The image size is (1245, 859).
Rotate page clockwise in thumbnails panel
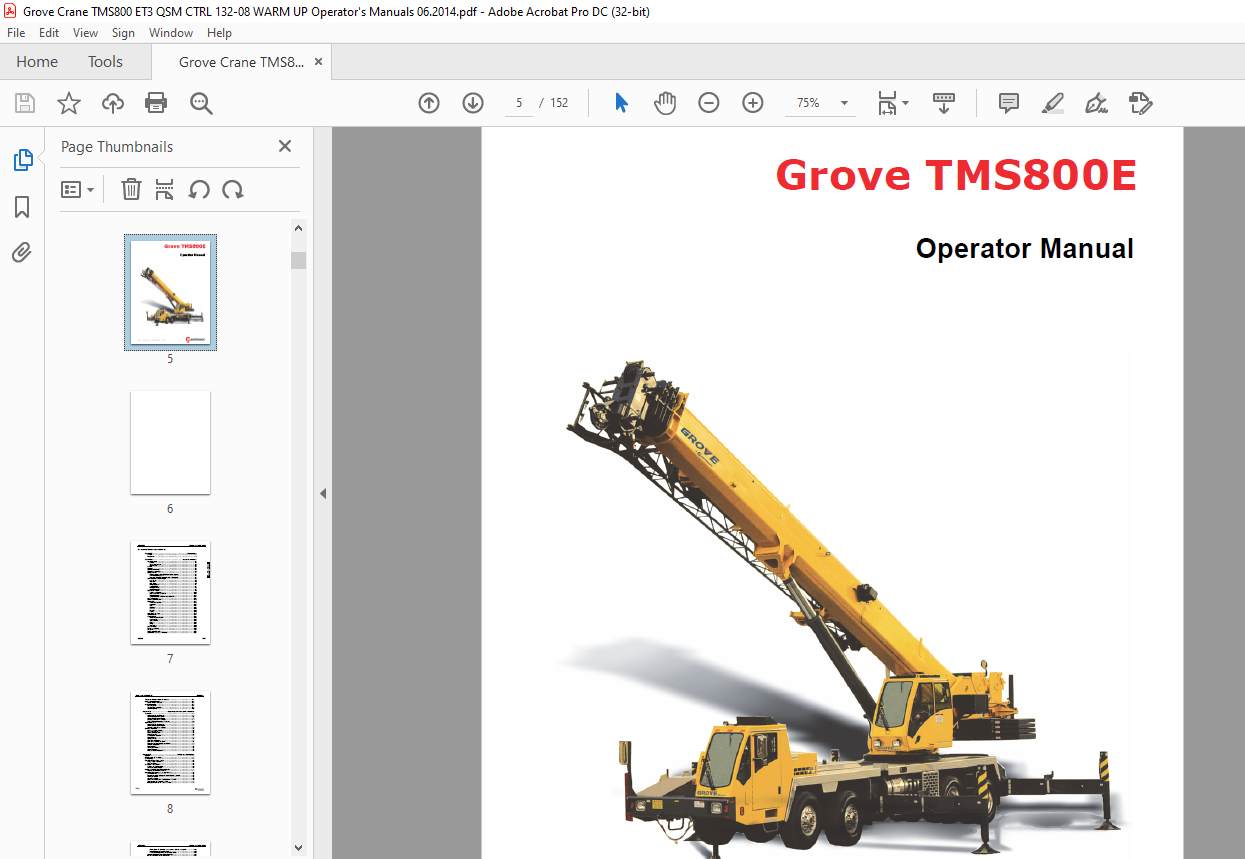[233, 189]
